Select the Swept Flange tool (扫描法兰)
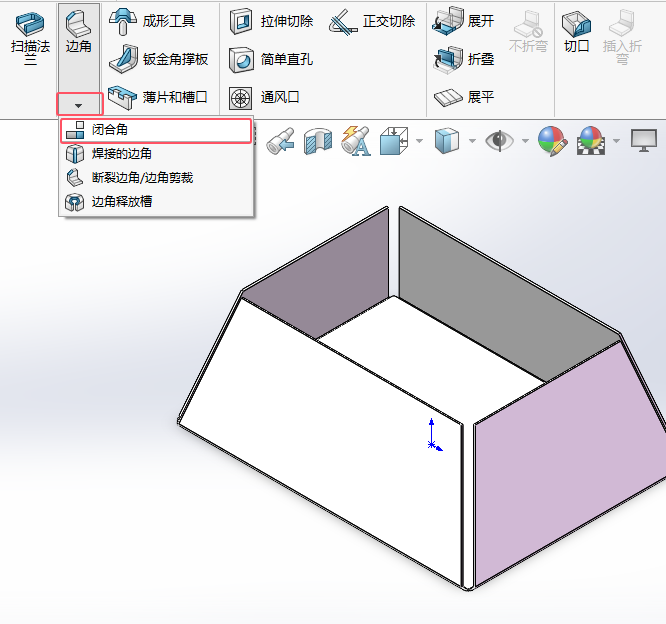The height and width of the screenshot is (624, 666). pyautogui.click(x=30, y=37)
